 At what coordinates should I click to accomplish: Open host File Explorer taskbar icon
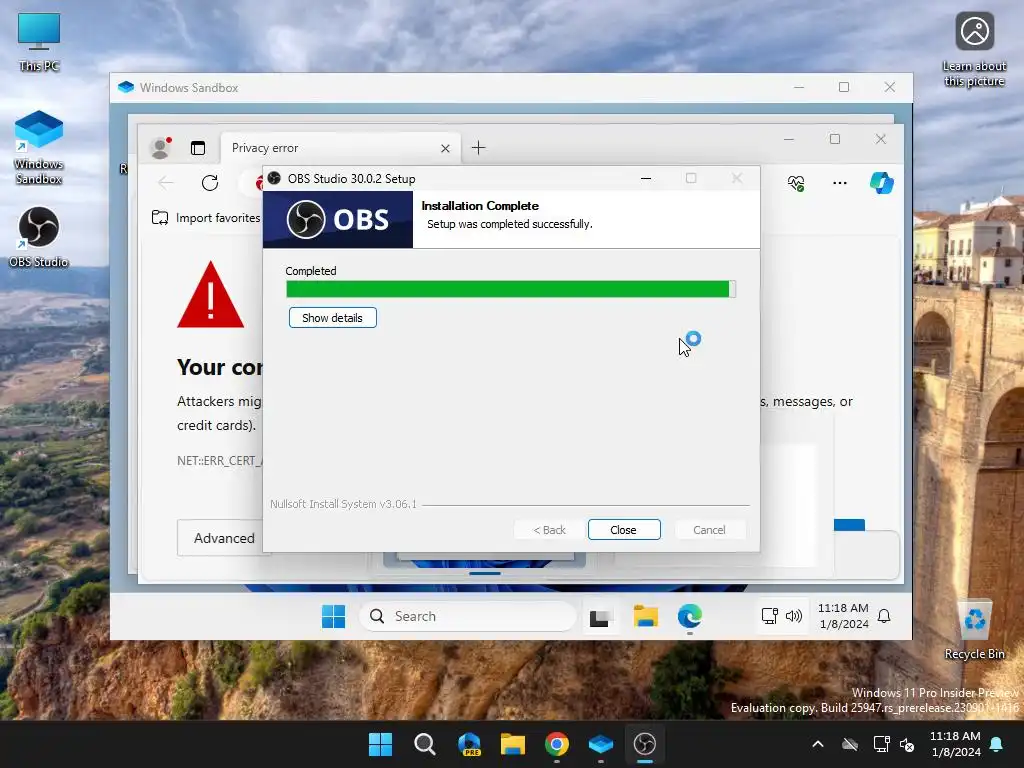[x=513, y=744]
